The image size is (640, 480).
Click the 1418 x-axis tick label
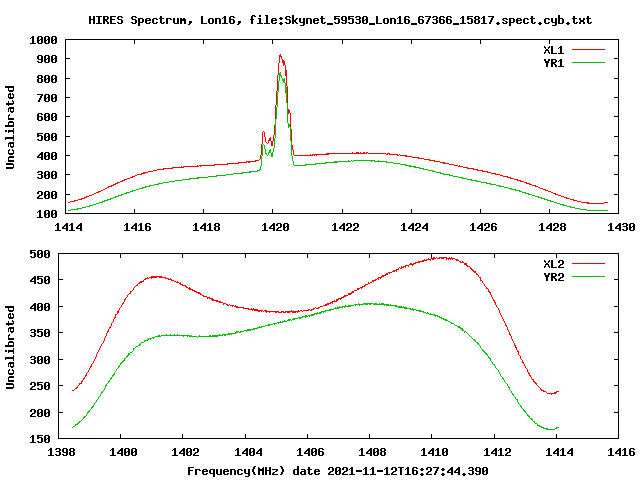207,227
